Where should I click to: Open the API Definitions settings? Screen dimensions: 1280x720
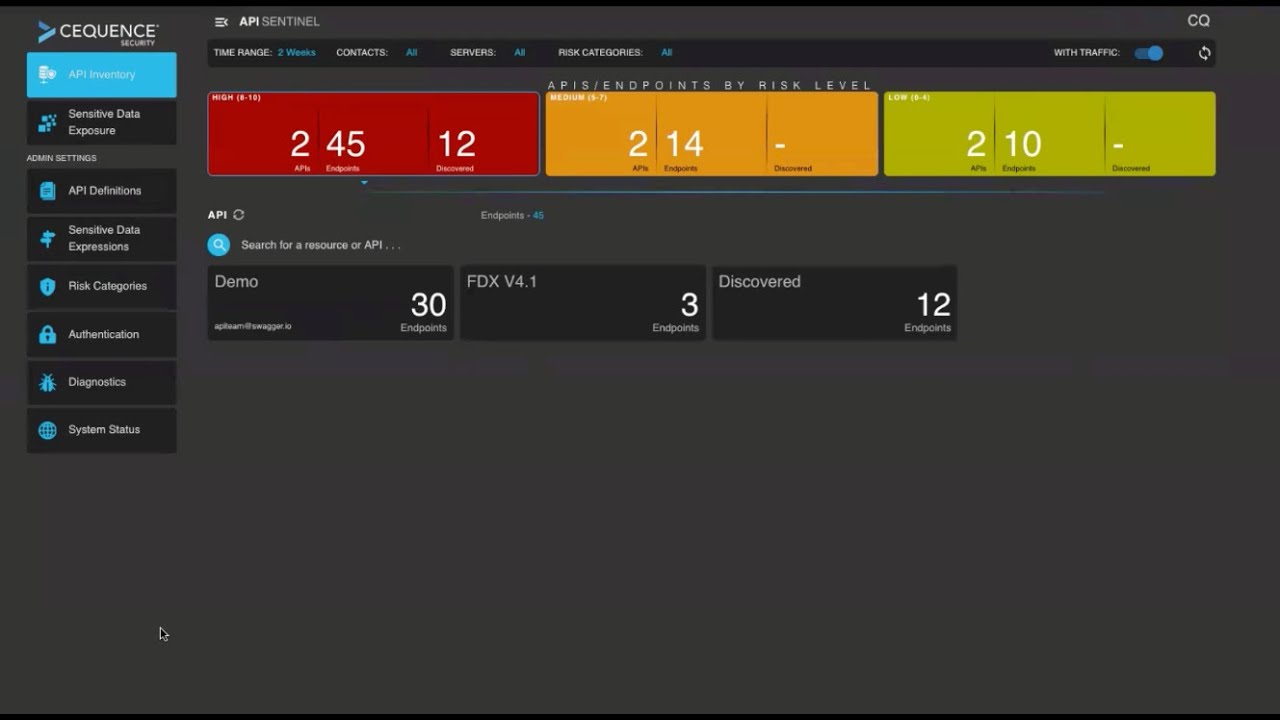(x=102, y=191)
